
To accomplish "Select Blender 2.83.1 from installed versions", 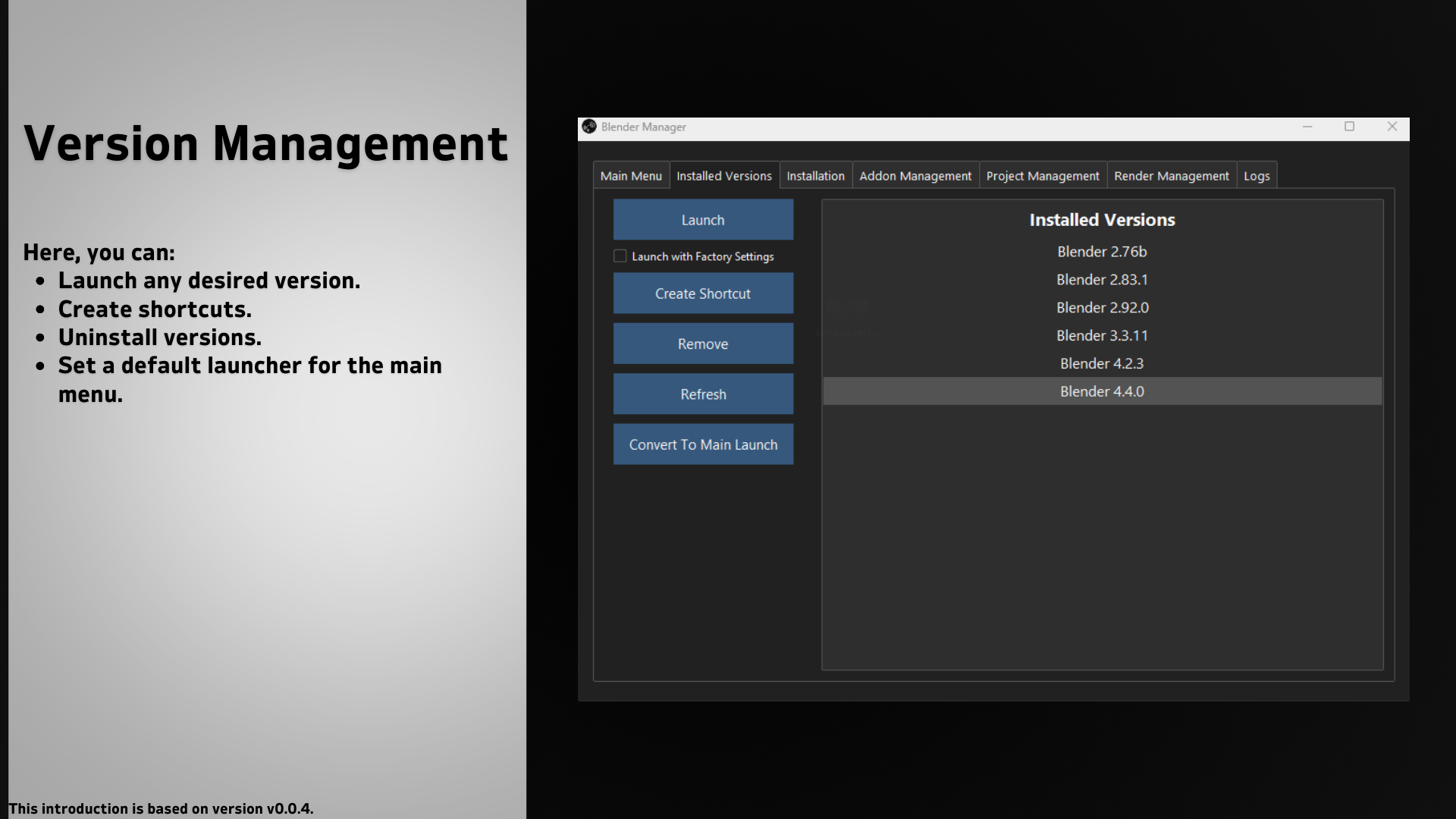I will [1102, 280].
